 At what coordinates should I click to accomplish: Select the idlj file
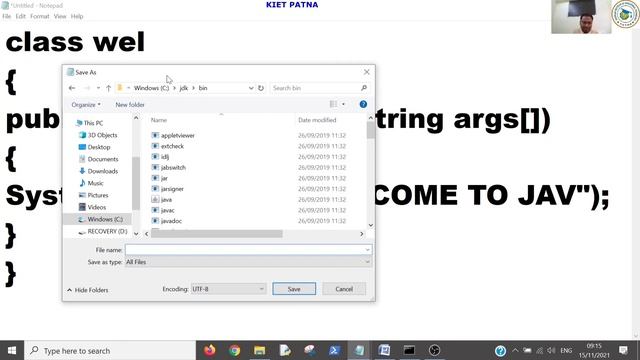click(165, 157)
